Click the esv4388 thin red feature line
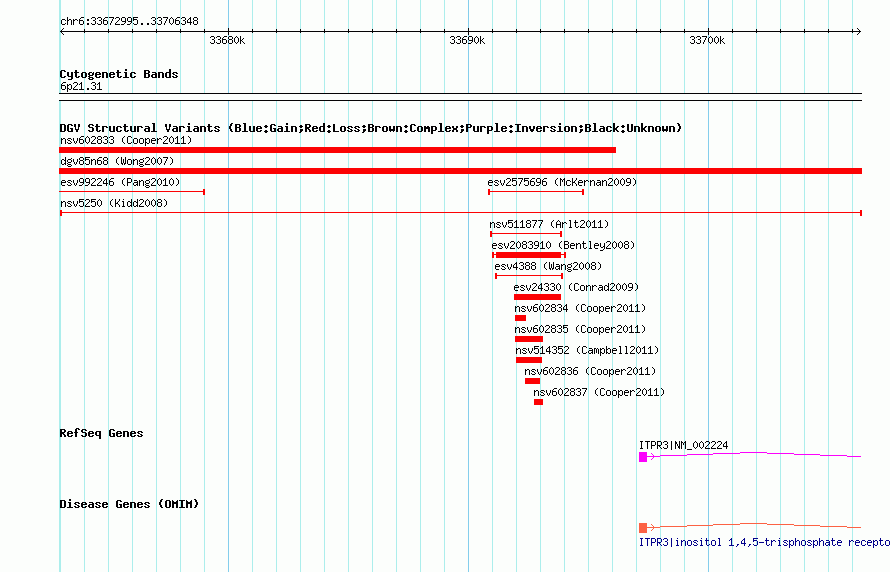 tap(529, 276)
